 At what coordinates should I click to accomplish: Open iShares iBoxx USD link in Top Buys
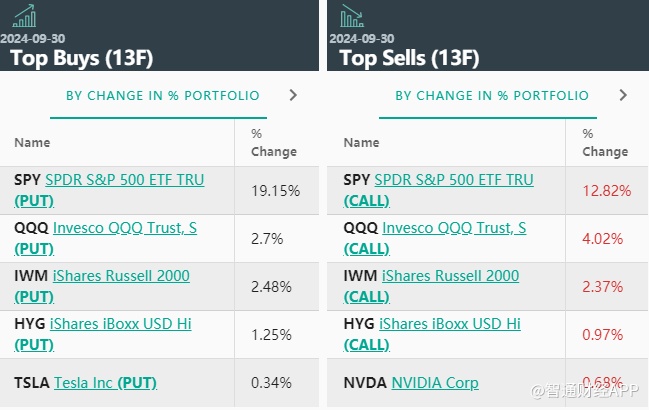(x=122, y=324)
